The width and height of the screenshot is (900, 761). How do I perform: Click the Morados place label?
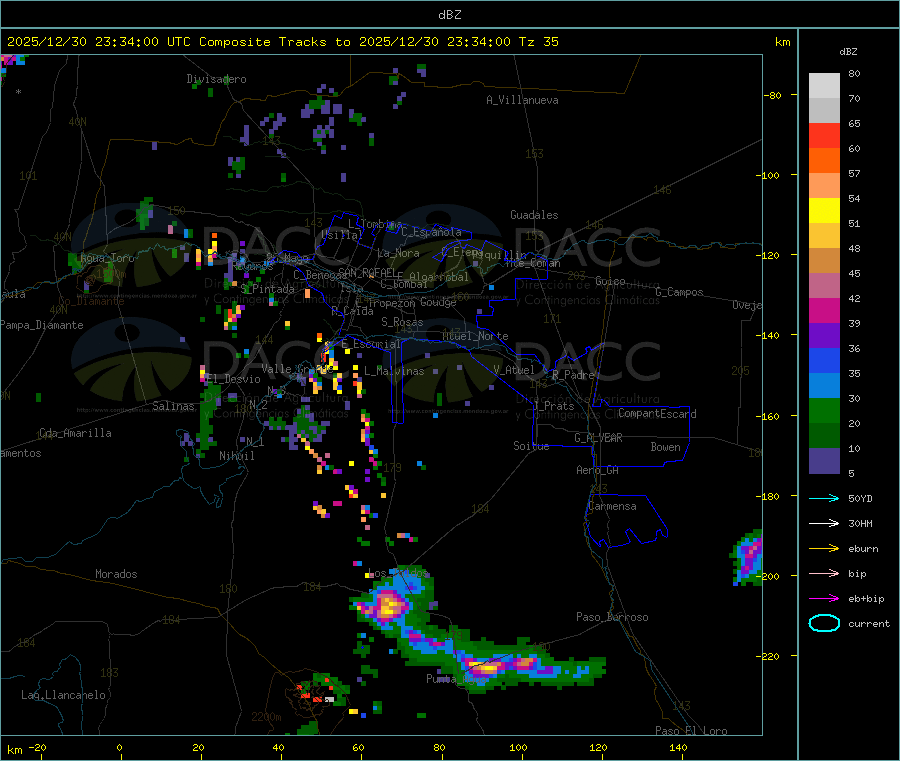[116, 574]
